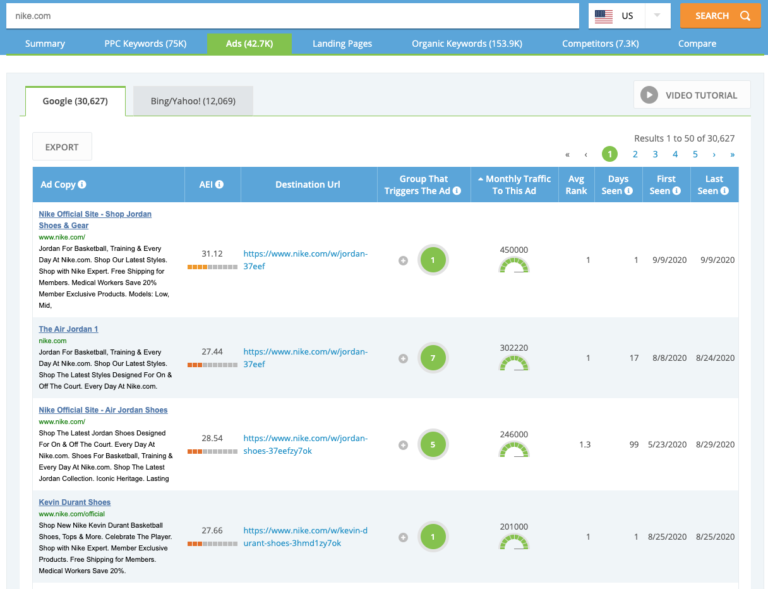Expand keyword group for The Air Jordan 1 ad
Viewport: 768px width, 589px height.
(x=403, y=358)
